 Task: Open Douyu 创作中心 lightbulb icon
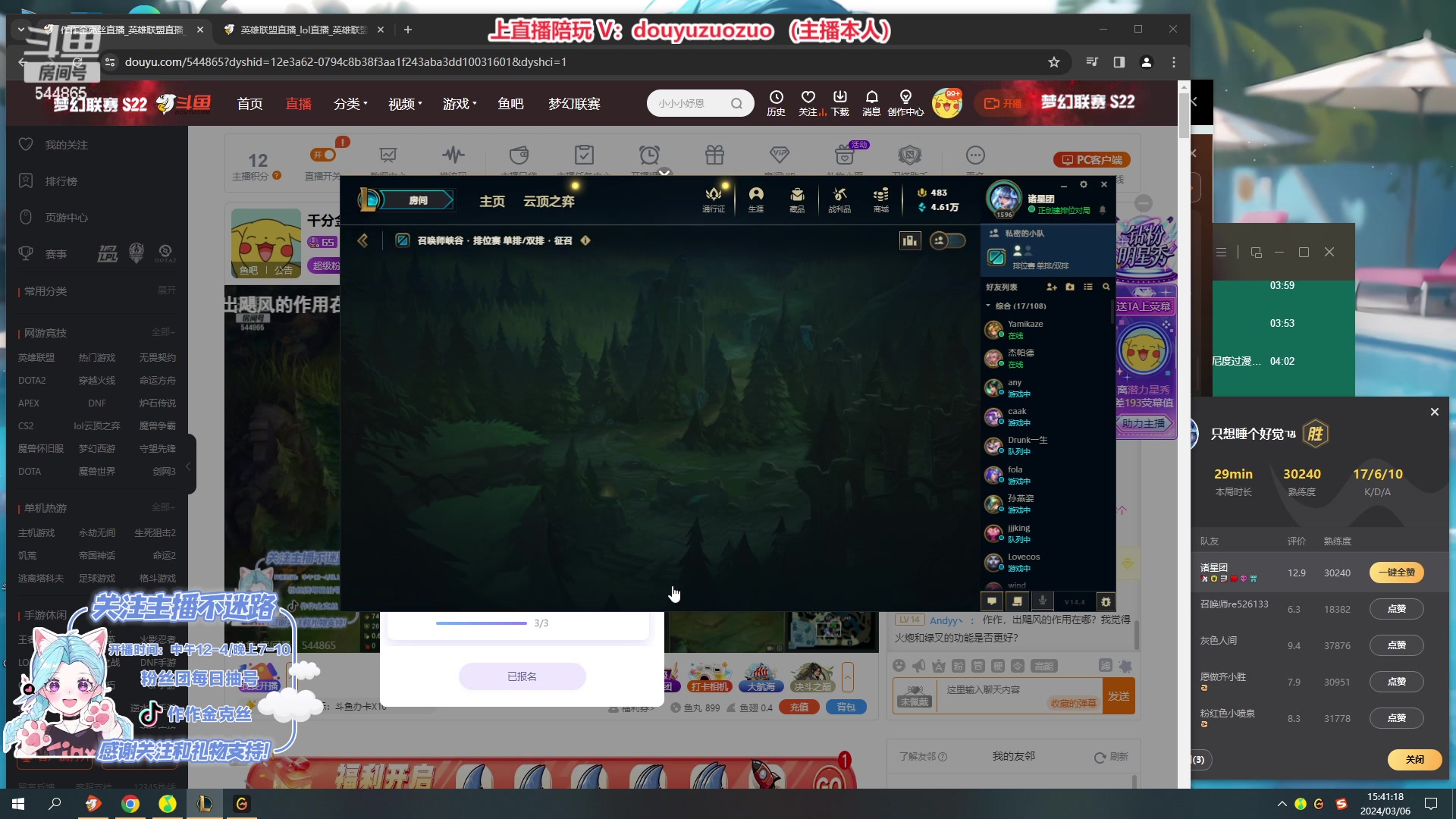905,103
